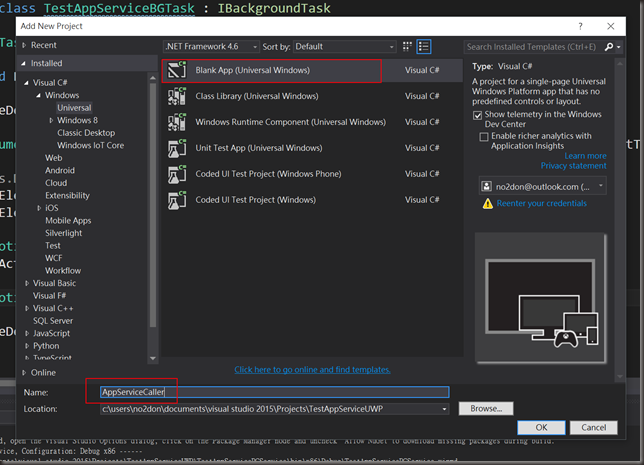Expand the Windows 8 tree node

51,120
